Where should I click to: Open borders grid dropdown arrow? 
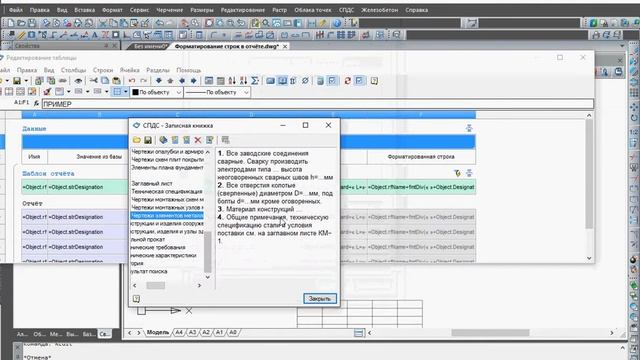[126, 92]
